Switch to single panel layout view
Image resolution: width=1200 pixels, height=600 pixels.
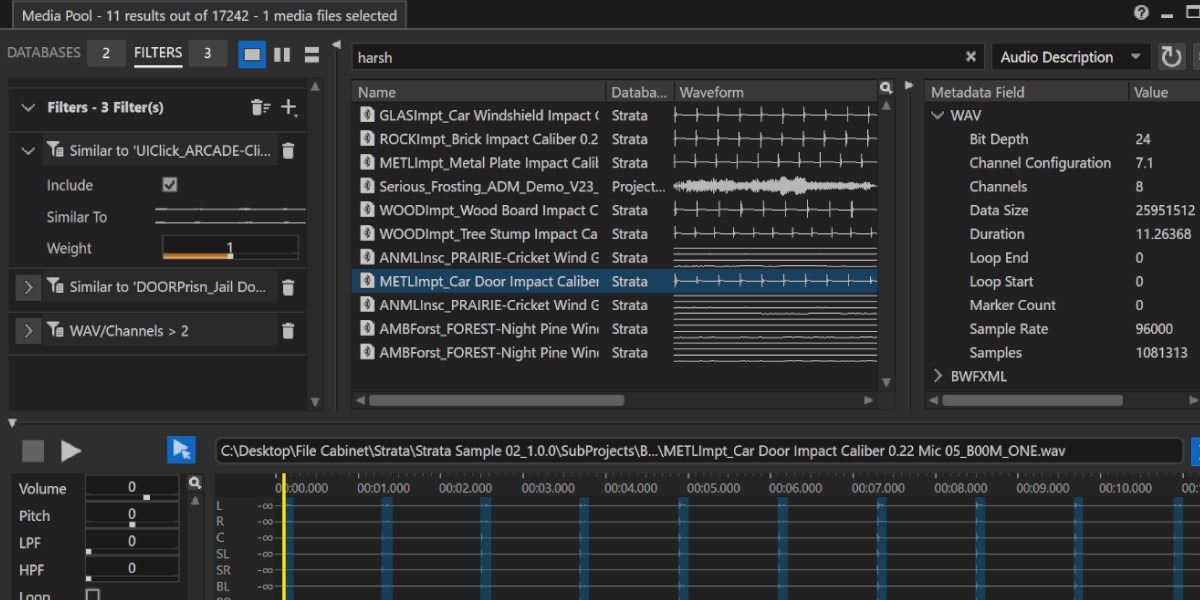(x=252, y=54)
